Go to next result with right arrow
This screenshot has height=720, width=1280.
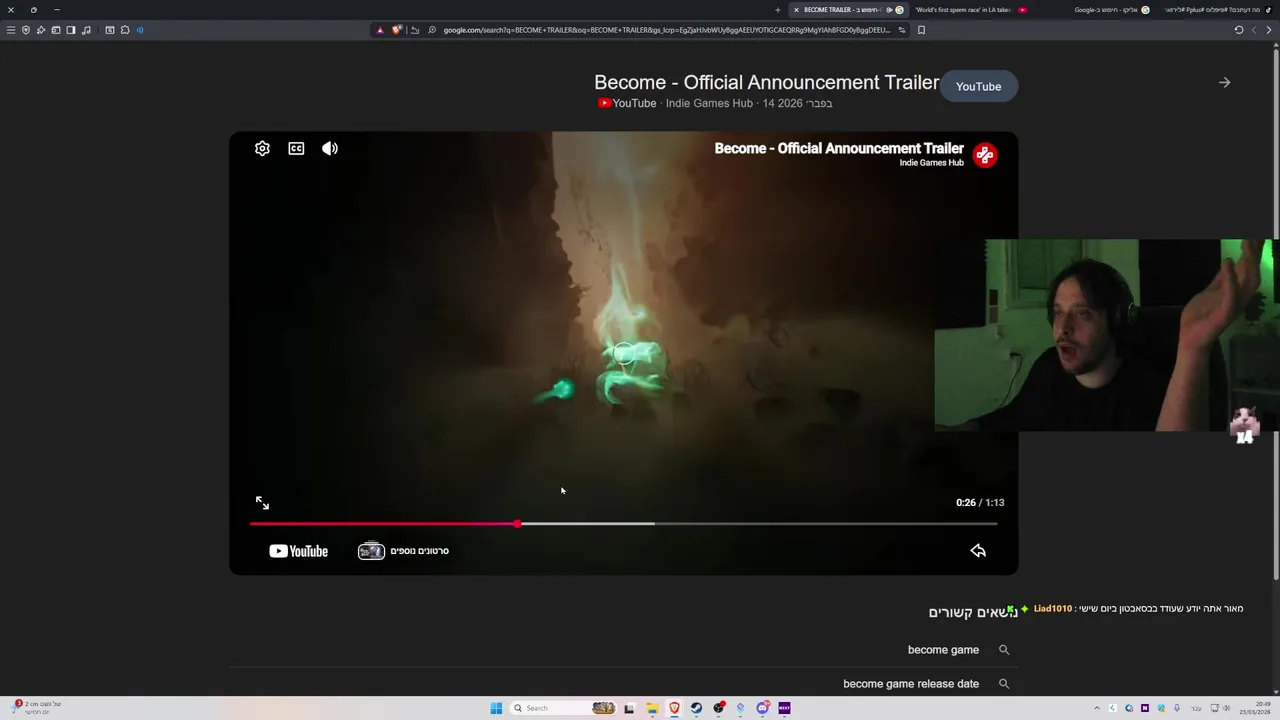tap(1224, 83)
